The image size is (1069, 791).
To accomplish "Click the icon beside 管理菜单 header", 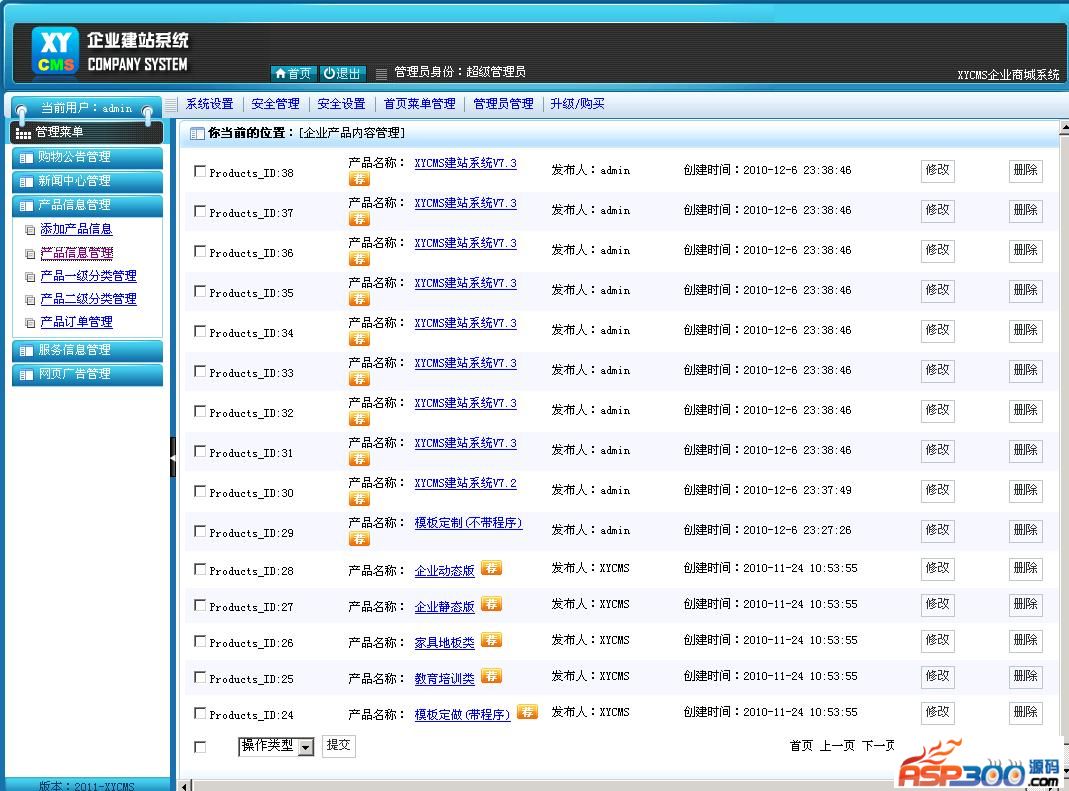I will coord(23,132).
